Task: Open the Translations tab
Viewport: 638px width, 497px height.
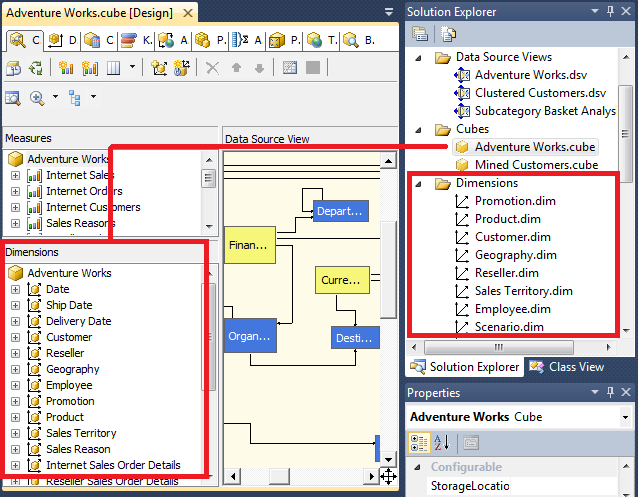Action: coord(321,40)
